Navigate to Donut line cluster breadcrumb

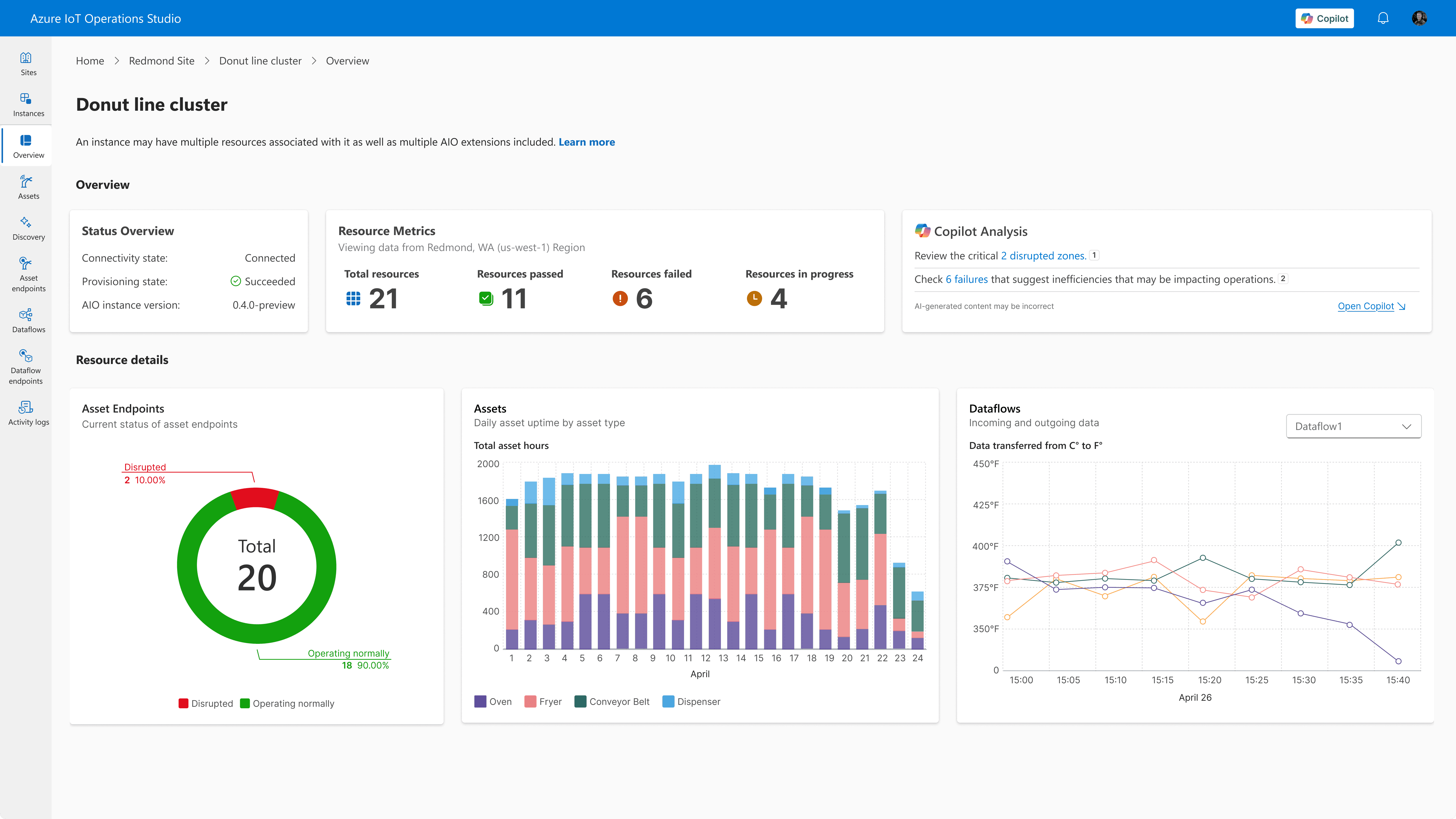[x=260, y=60]
